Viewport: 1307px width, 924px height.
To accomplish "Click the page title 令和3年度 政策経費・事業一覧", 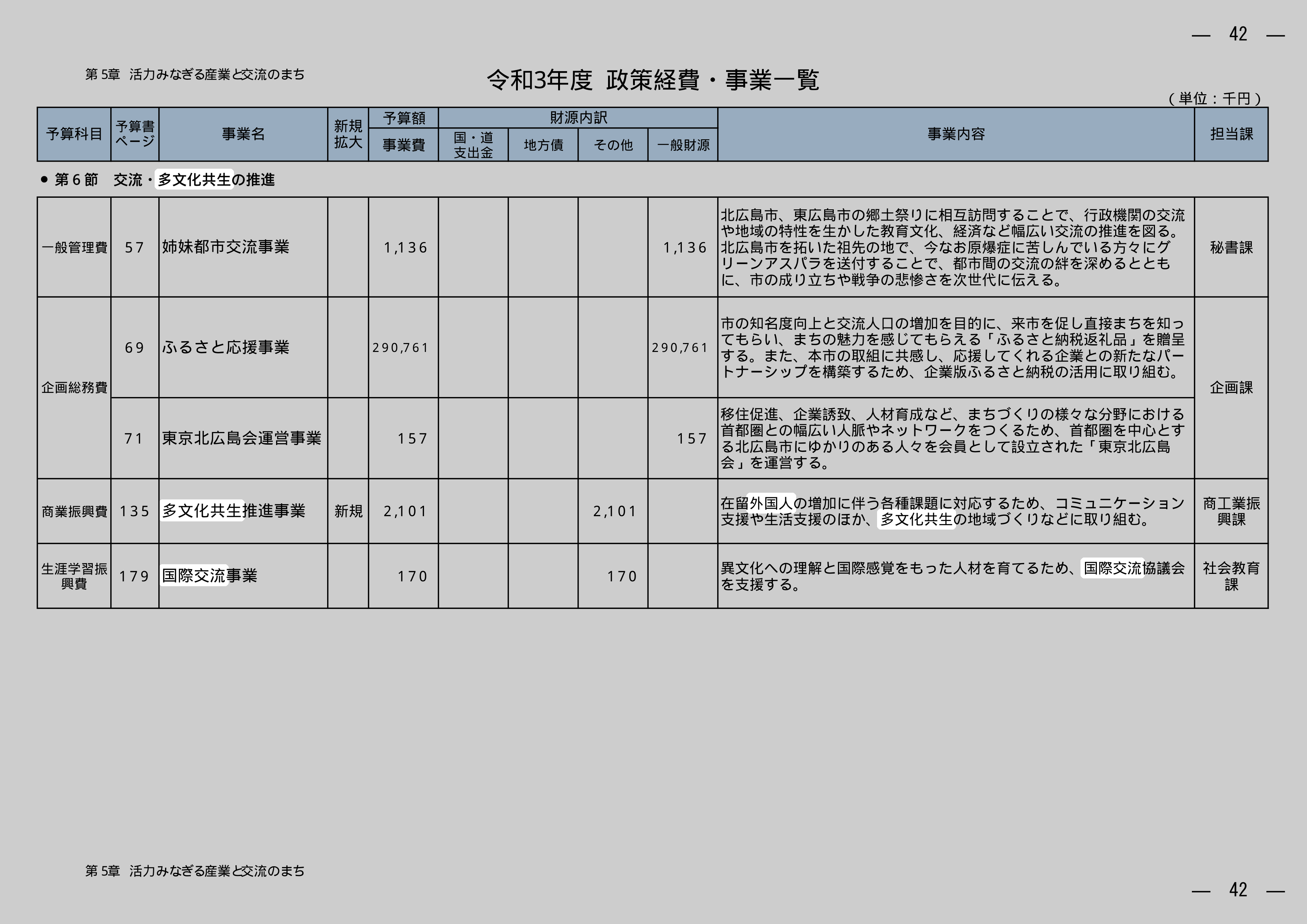I will tap(653, 80).
